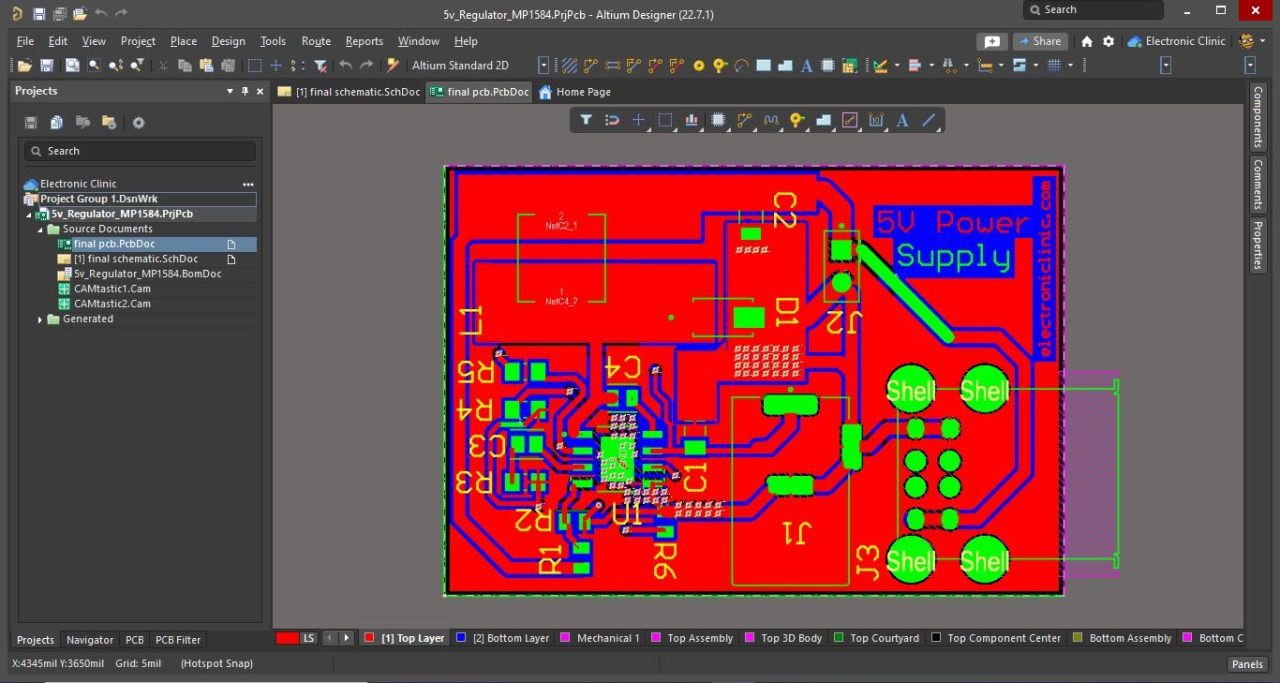Select Interactively Route Connections tool in wiring toolbar
1280x683 pixels.
pos(590,65)
